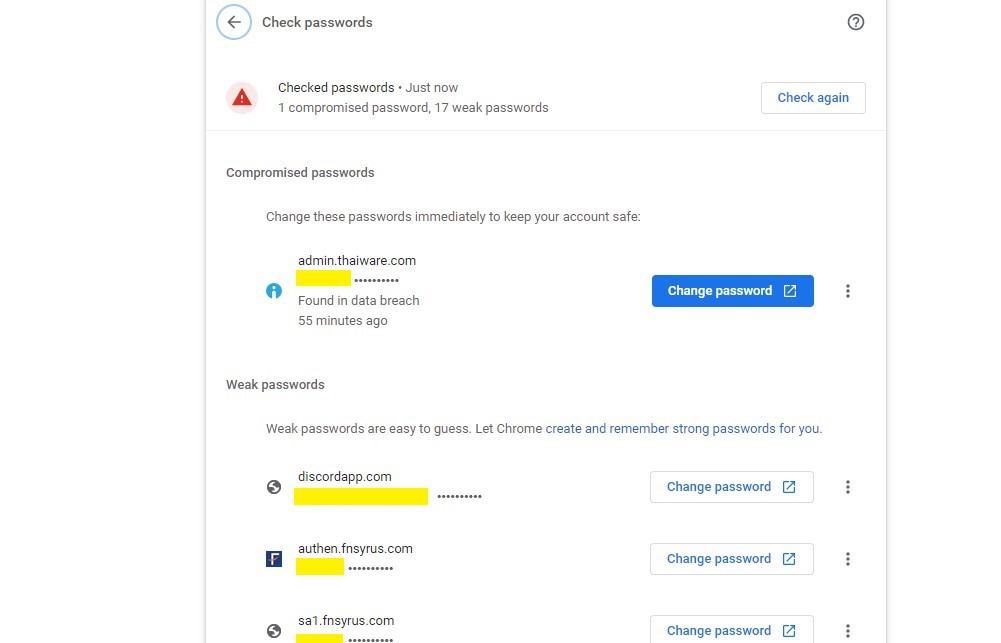The height and width of the screenshot is (643, 1001).
Task: Run the password check again
Action: 813,98
